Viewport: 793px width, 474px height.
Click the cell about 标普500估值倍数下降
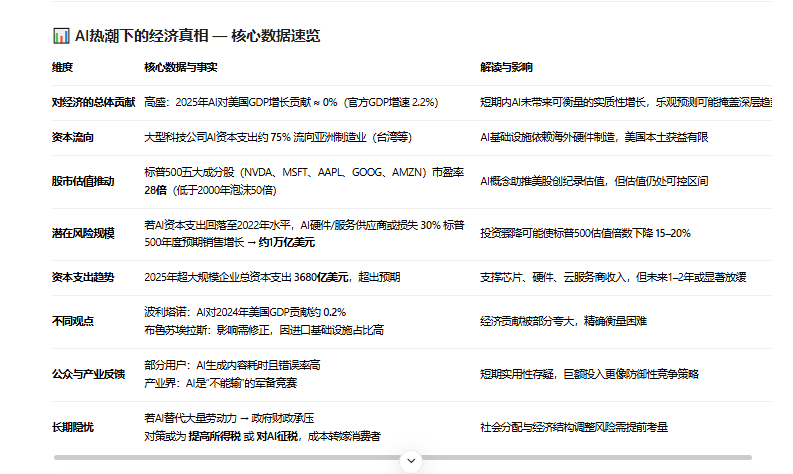[585, 233]
